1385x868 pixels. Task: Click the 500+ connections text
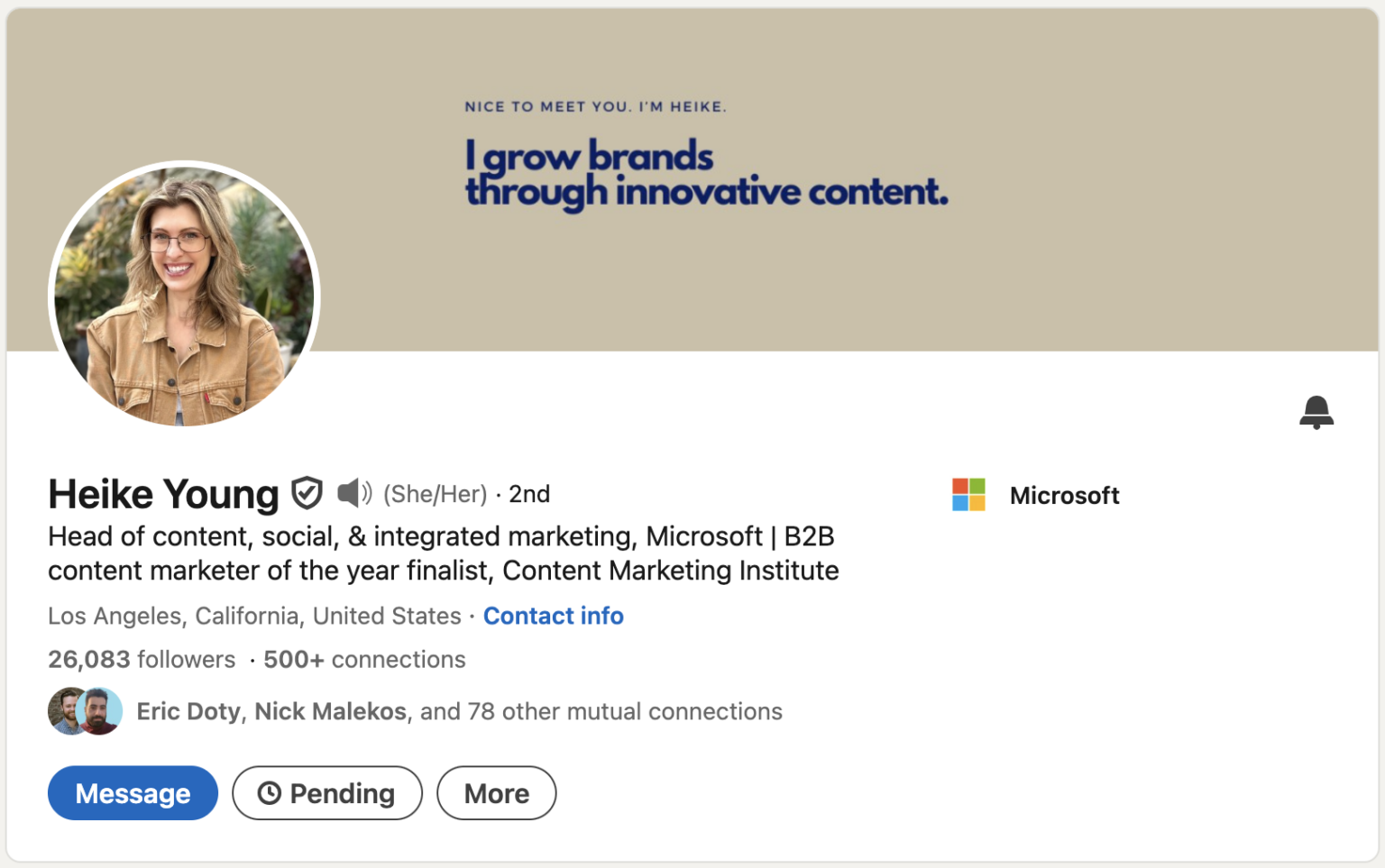click(364, 660)
